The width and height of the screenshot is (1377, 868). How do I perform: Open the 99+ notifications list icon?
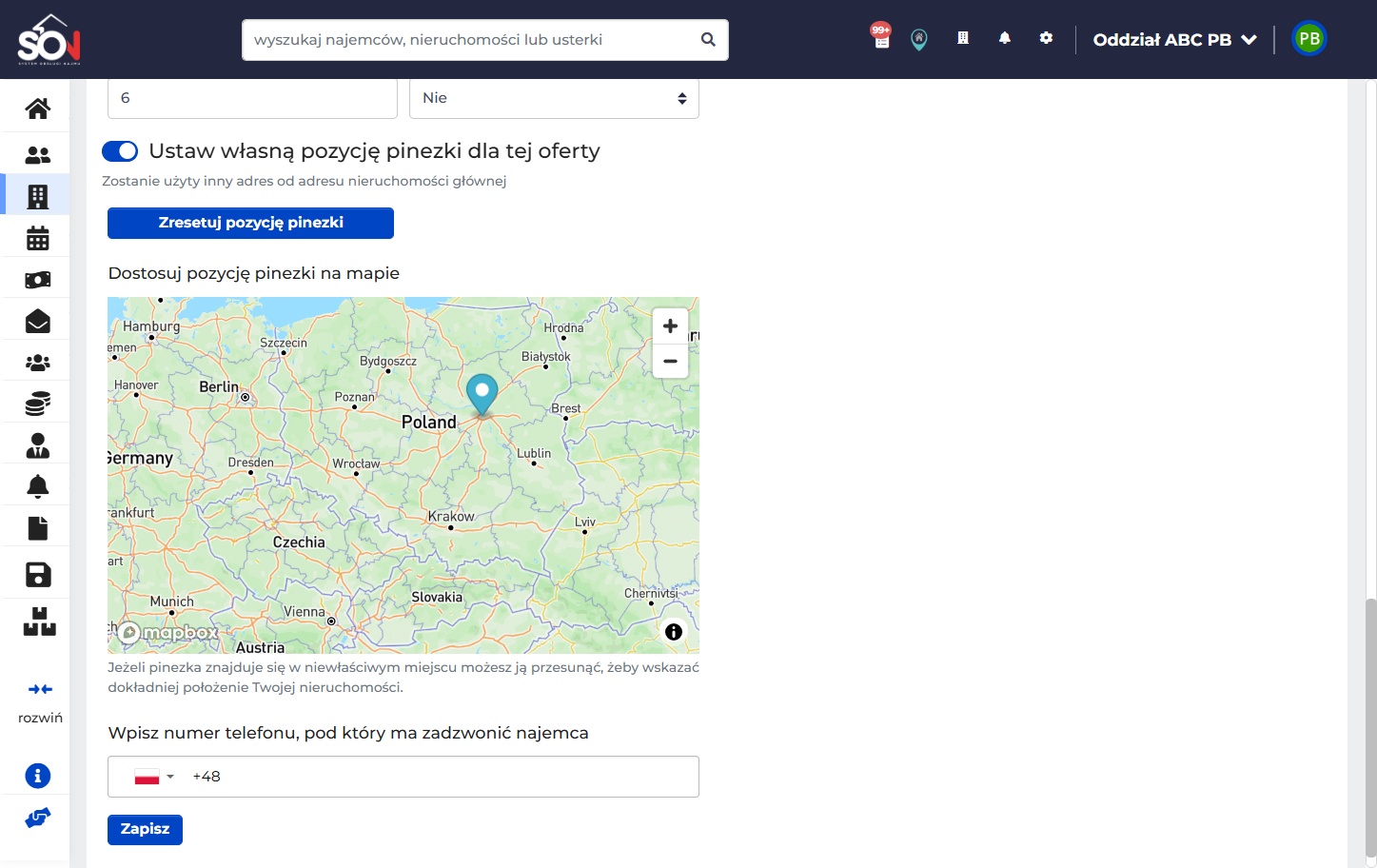pos(881,36)
